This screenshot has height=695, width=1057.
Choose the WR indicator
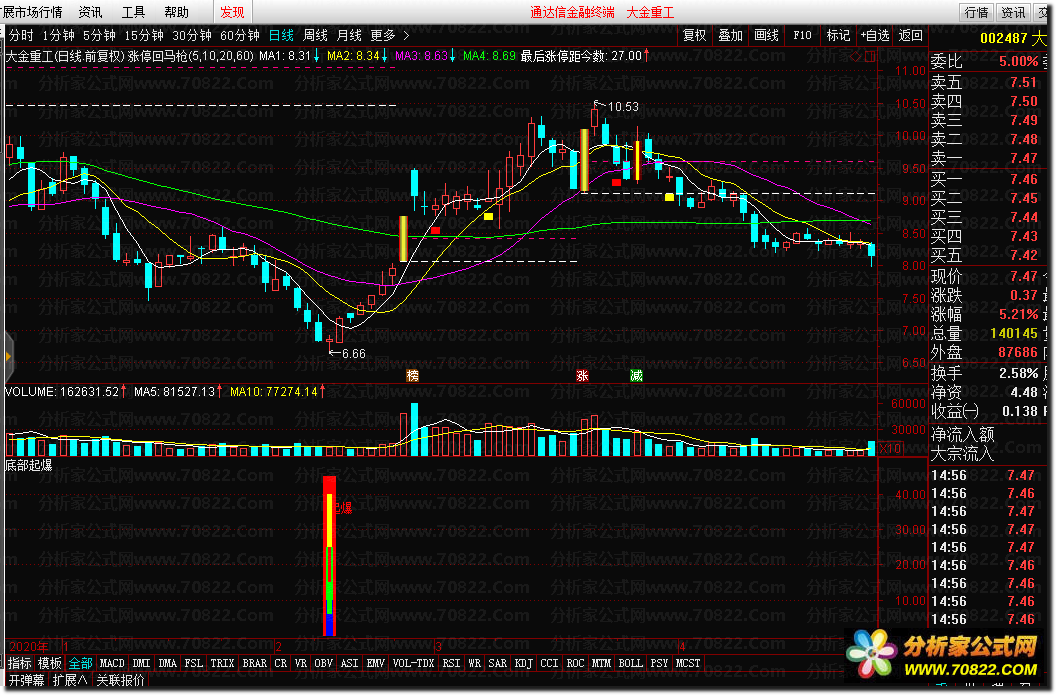[x=475, y=663]
